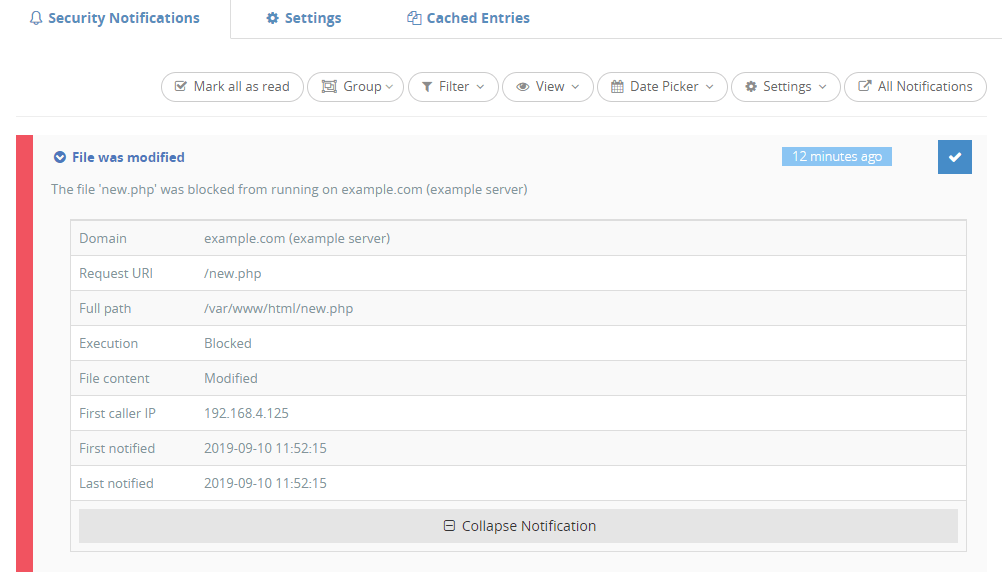Screen dimensions: 1002x584
Task: Click the eye icon in View button
Action: click(x=522, y=87)
